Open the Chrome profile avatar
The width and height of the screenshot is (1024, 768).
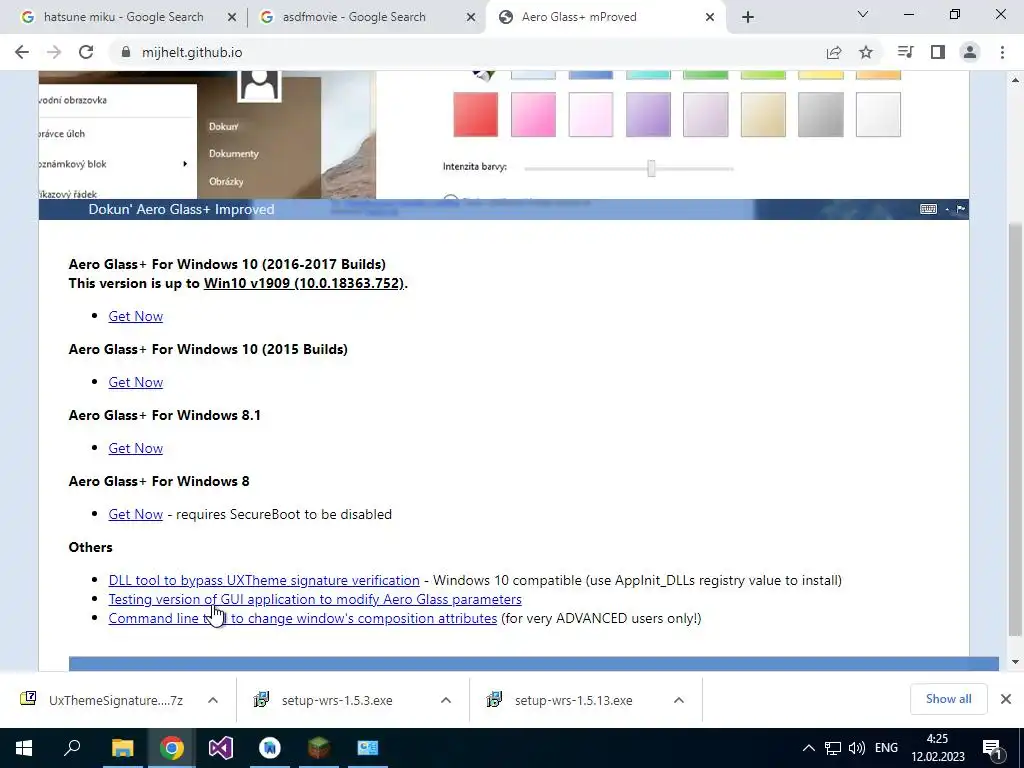pos(970,52)
